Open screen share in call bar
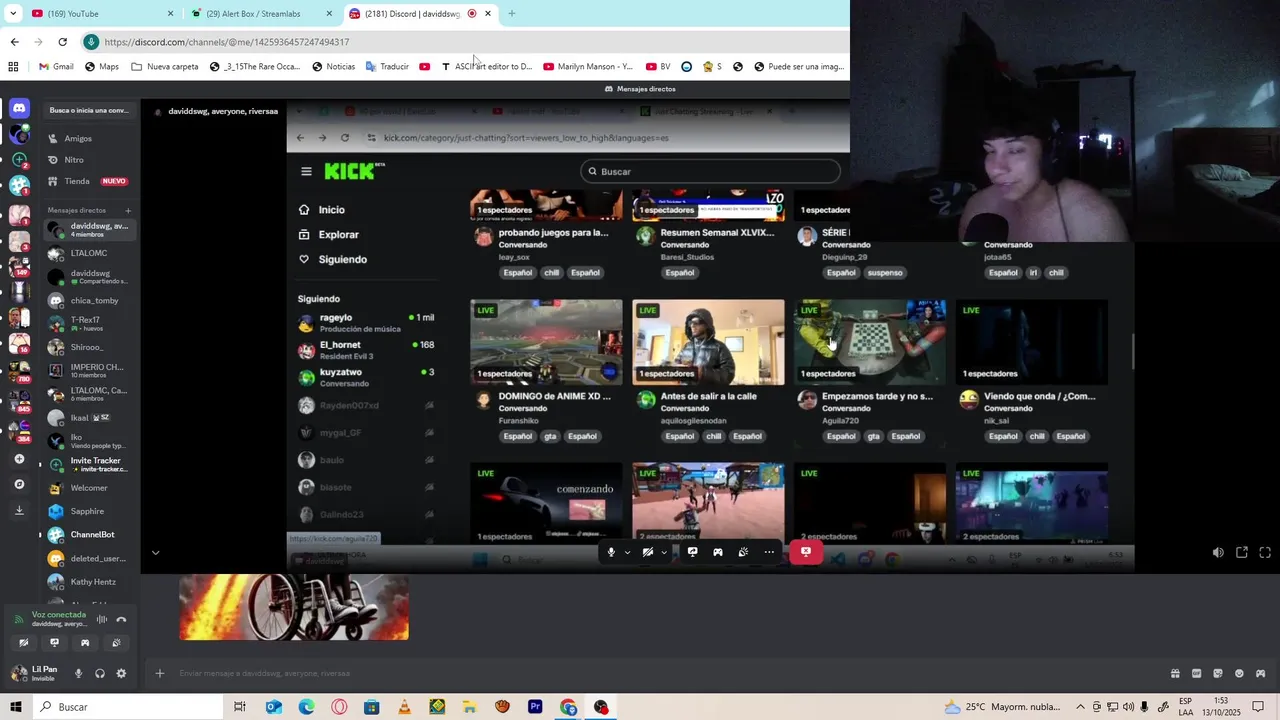 [x=692, y=552]
